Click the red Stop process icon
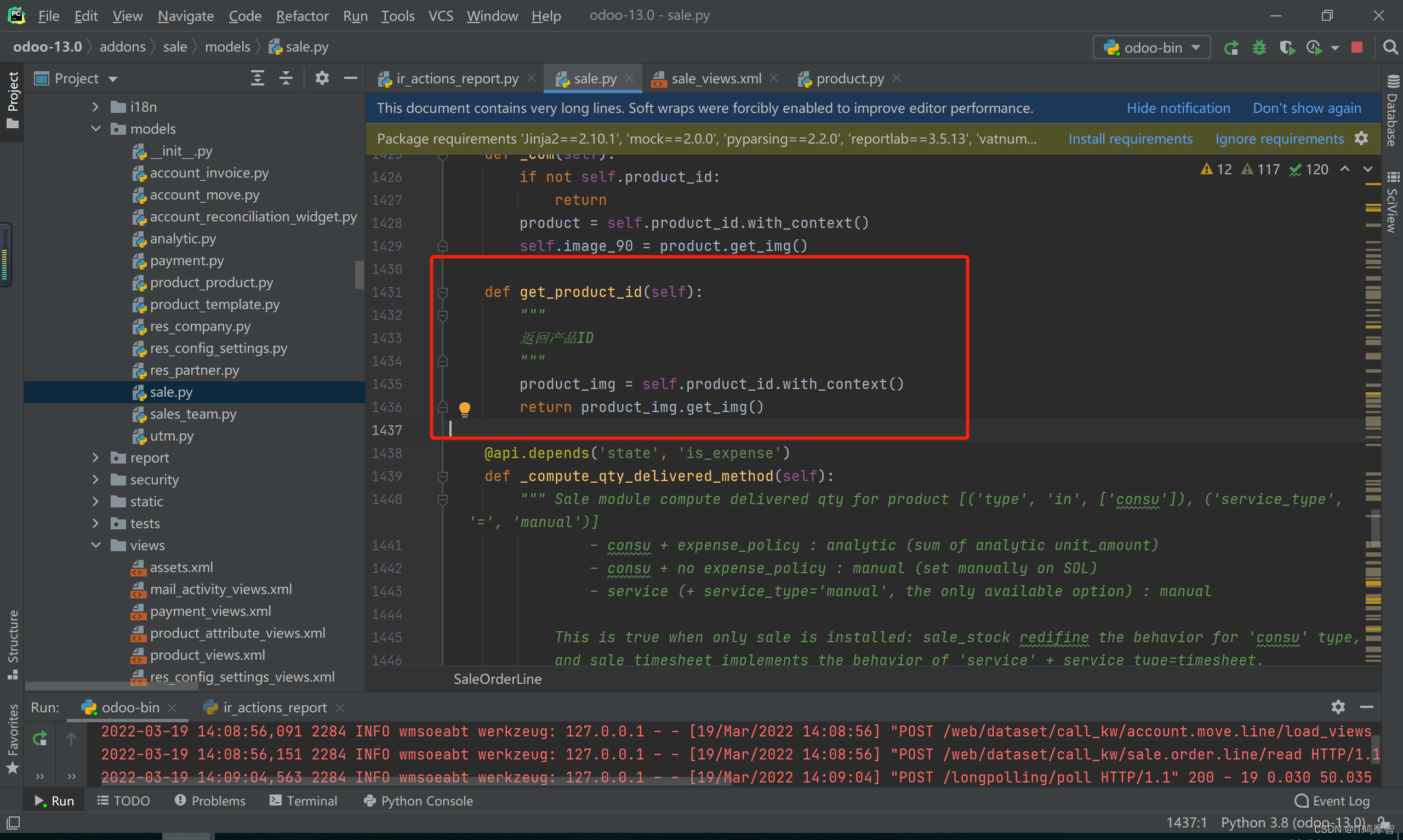Image resolution: width=1403 pixels, height=840 pixels. (x=1356, y=48)
